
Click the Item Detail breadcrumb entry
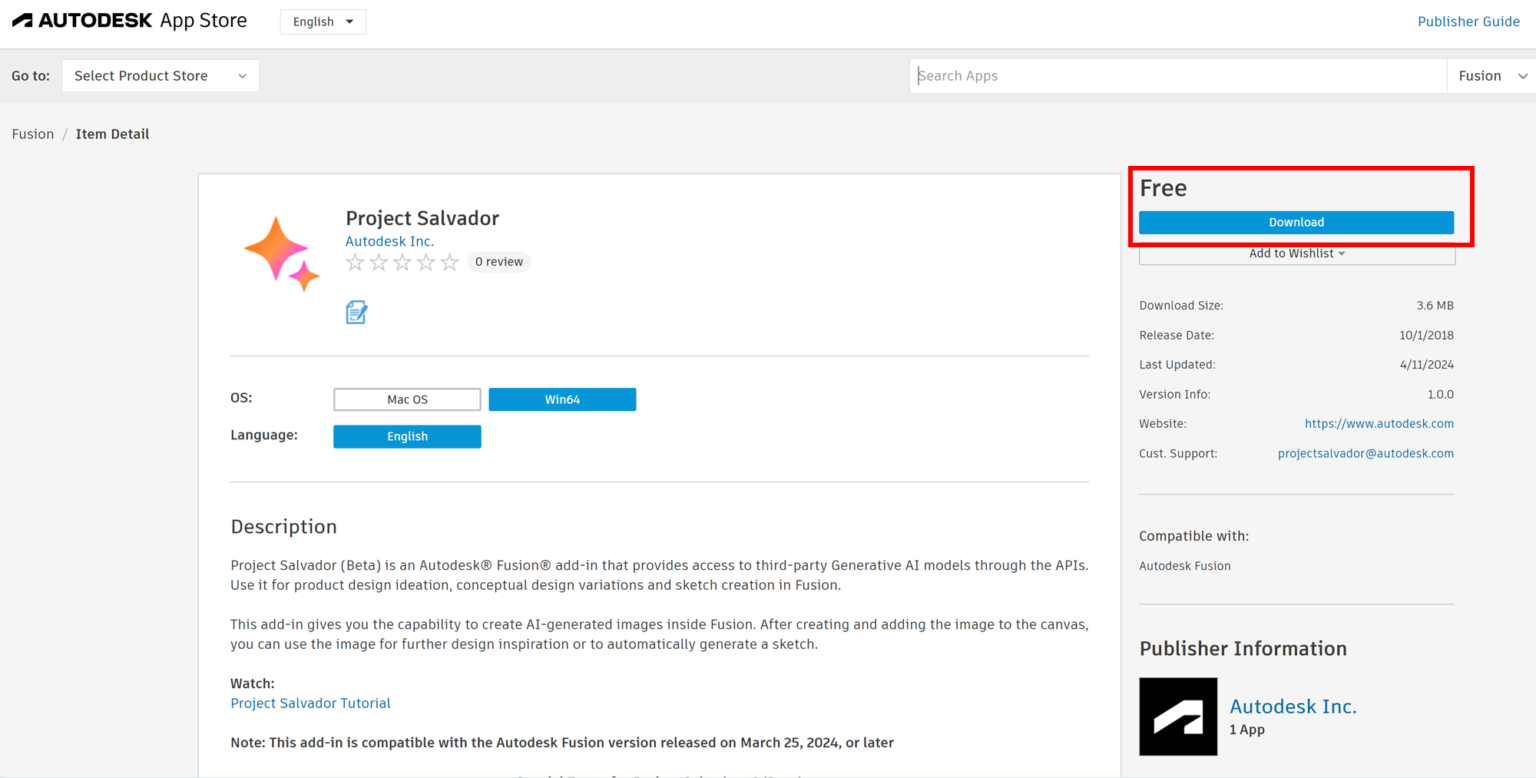click(x=112, y=133)
